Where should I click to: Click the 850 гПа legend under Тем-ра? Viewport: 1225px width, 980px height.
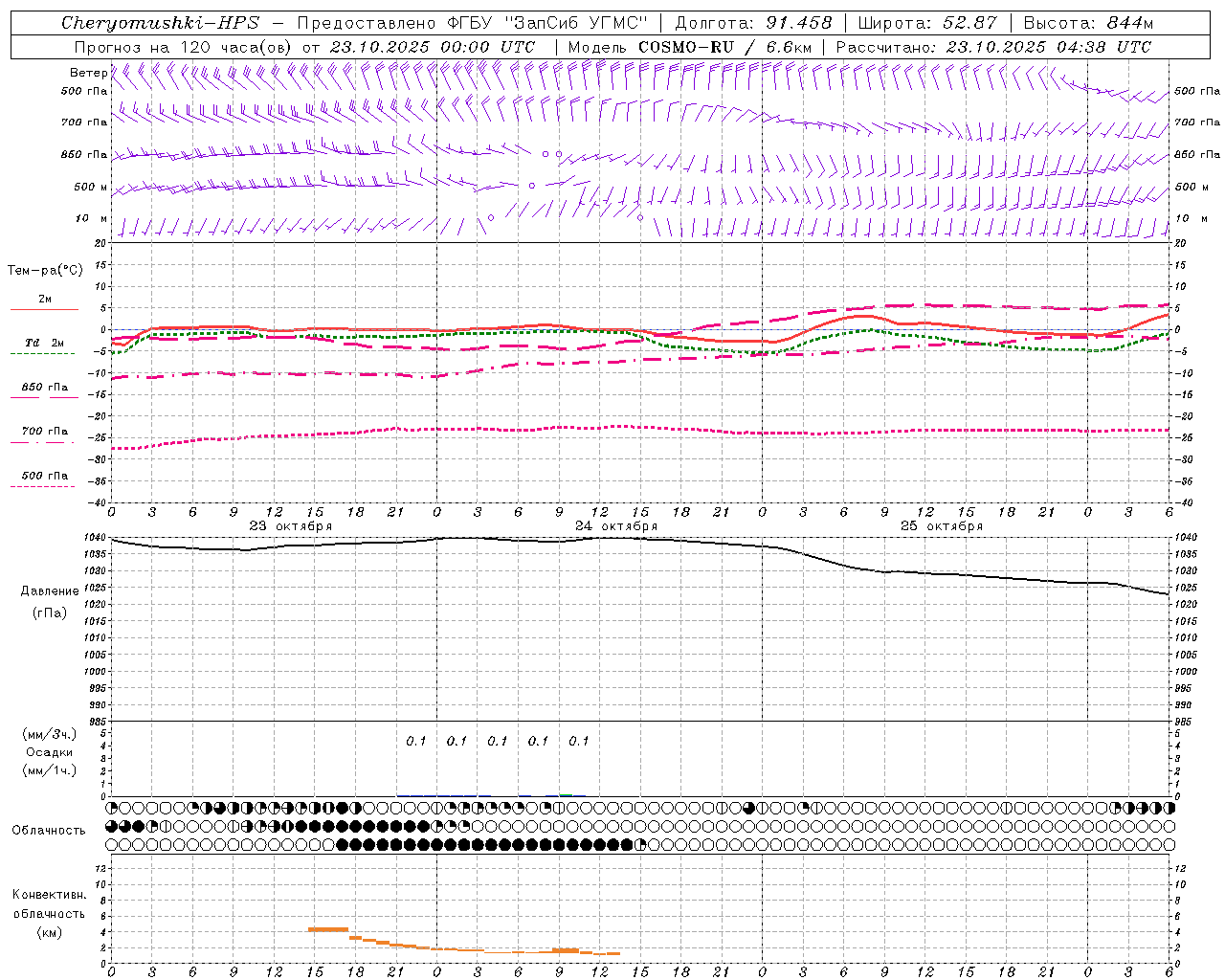coord(45,388)
